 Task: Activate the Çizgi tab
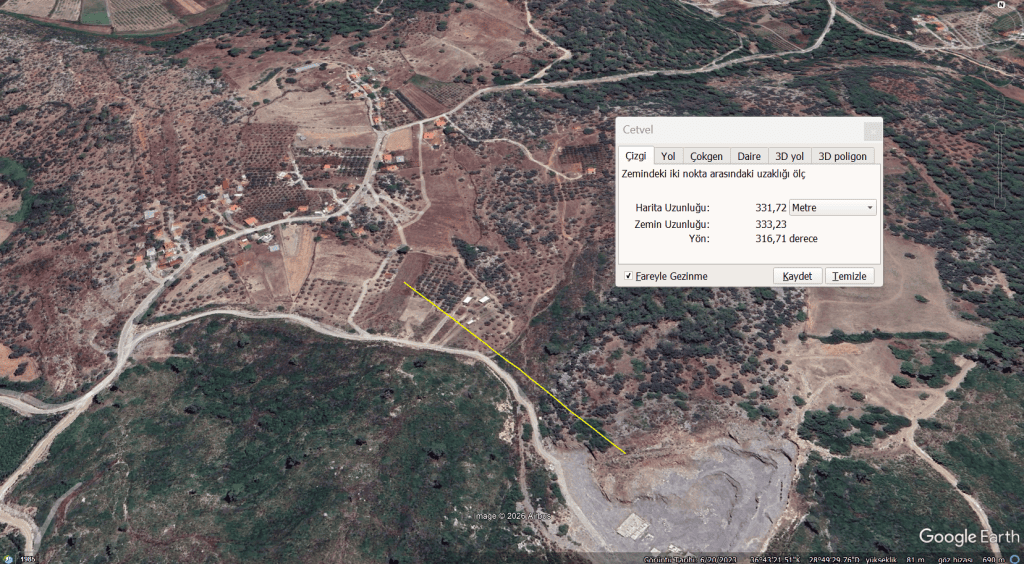(x=635, y=156)
